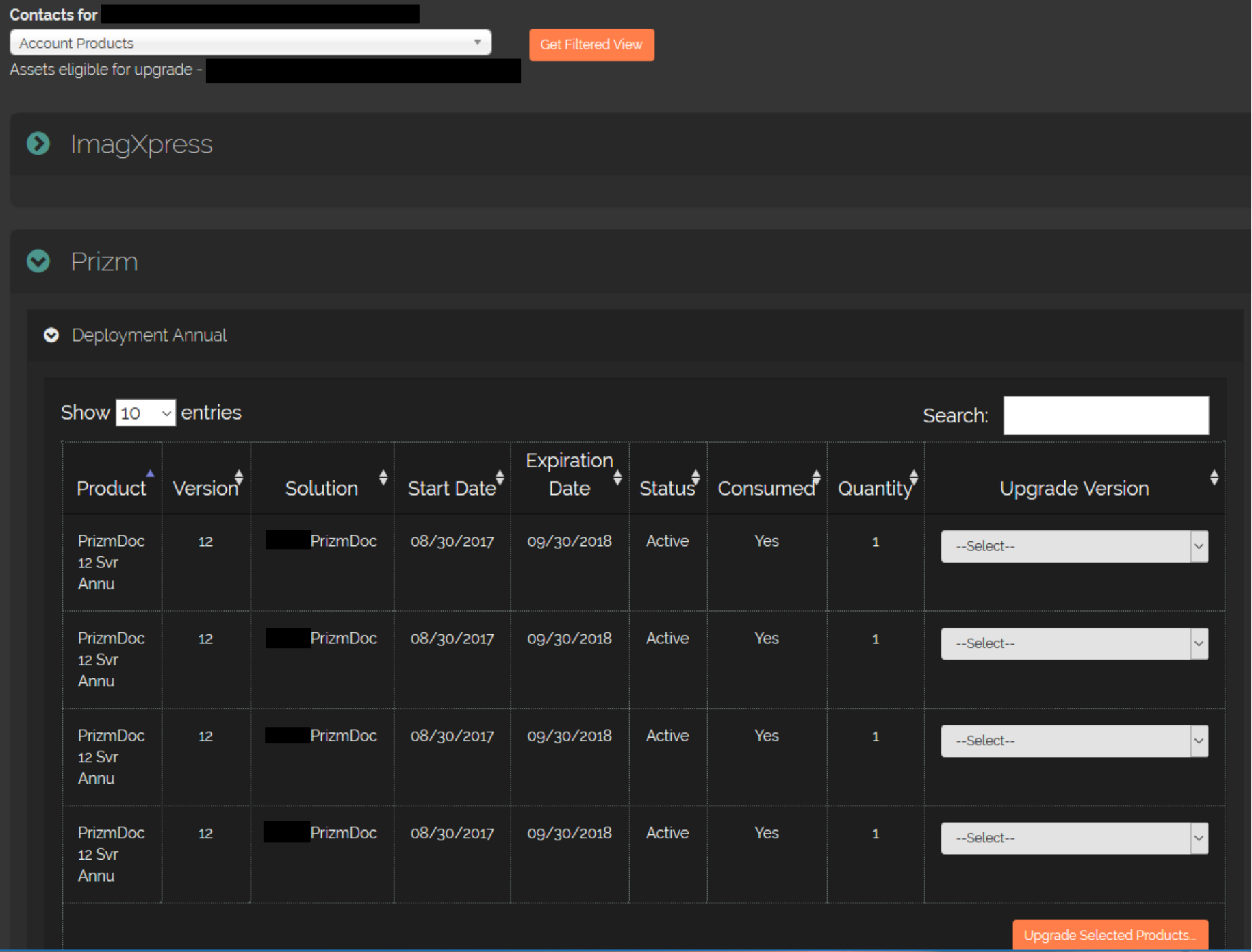Click first row start date 08/30/2017

(452, 541)
